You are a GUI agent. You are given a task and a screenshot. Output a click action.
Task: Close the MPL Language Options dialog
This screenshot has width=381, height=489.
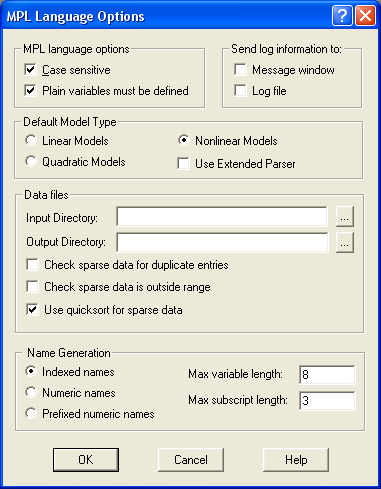[x=366, y=16]
